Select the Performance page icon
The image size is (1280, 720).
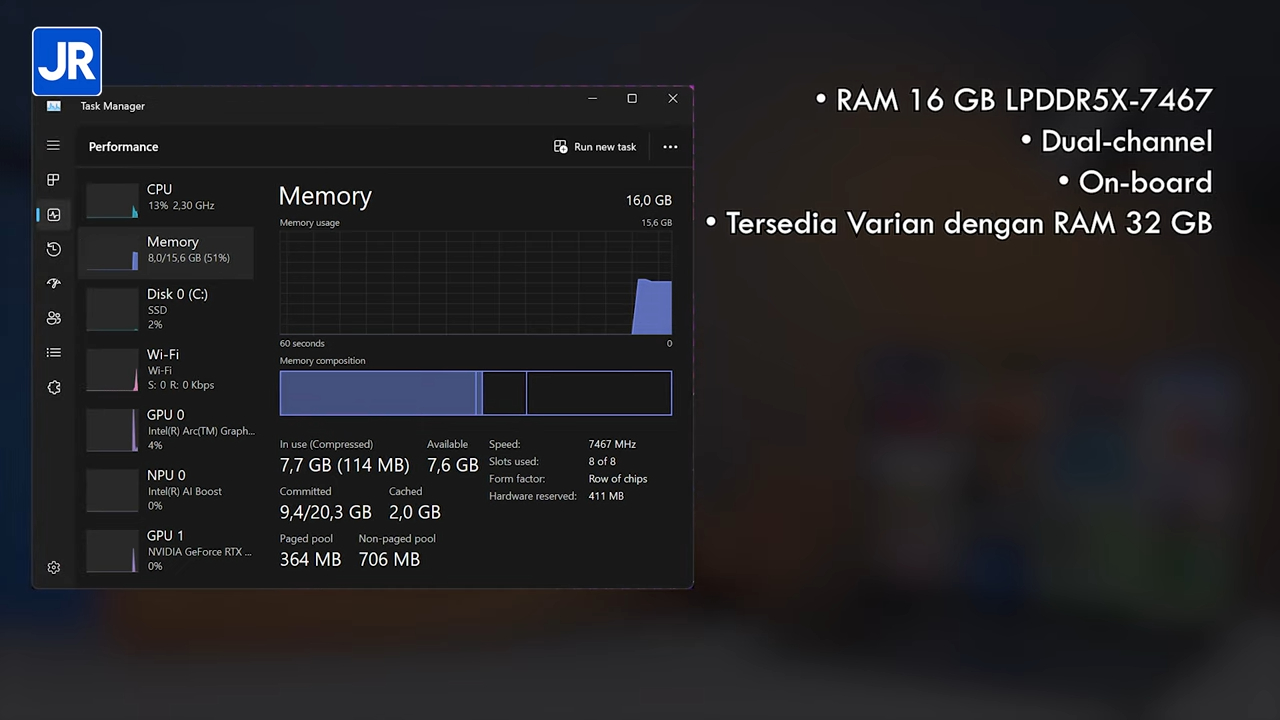pos(53,214)
